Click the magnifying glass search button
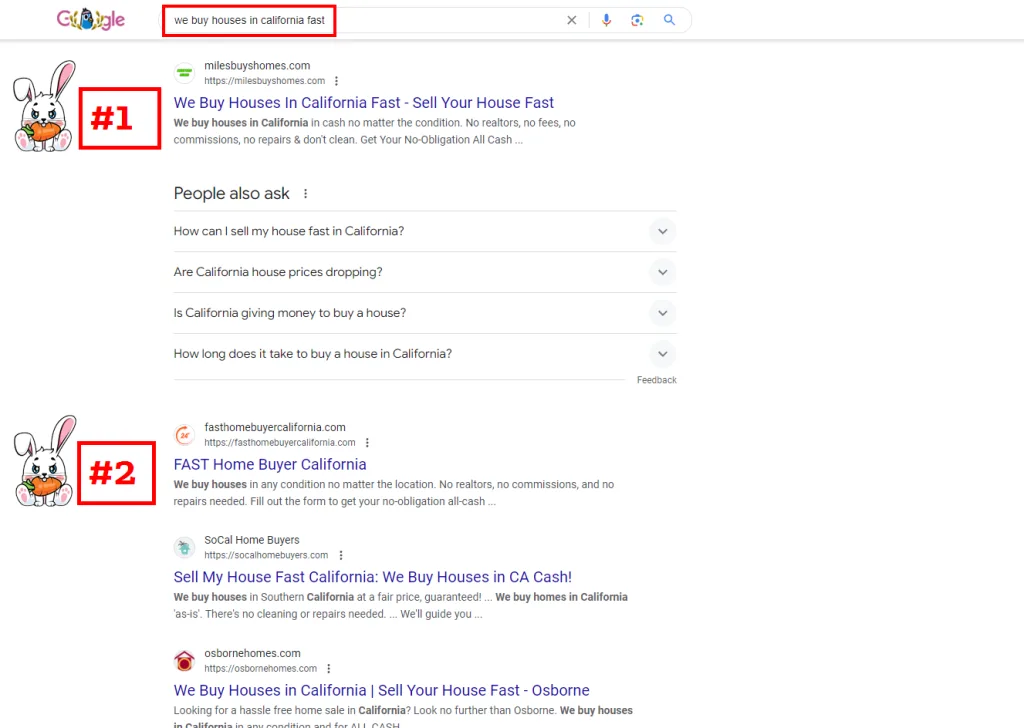The image size is (1024, 728). click(670, 20)
